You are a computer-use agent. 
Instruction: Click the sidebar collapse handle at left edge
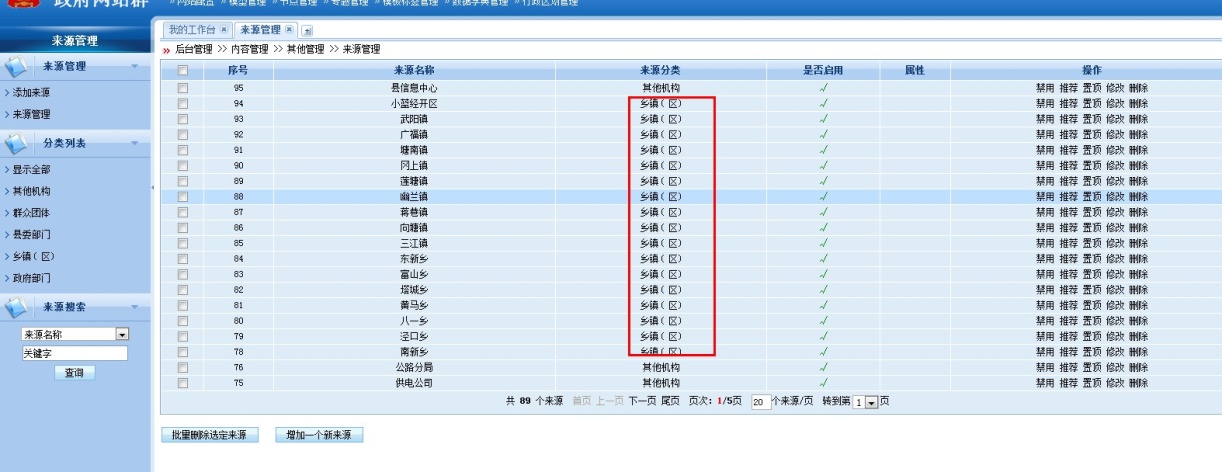[x=154, y=187]
